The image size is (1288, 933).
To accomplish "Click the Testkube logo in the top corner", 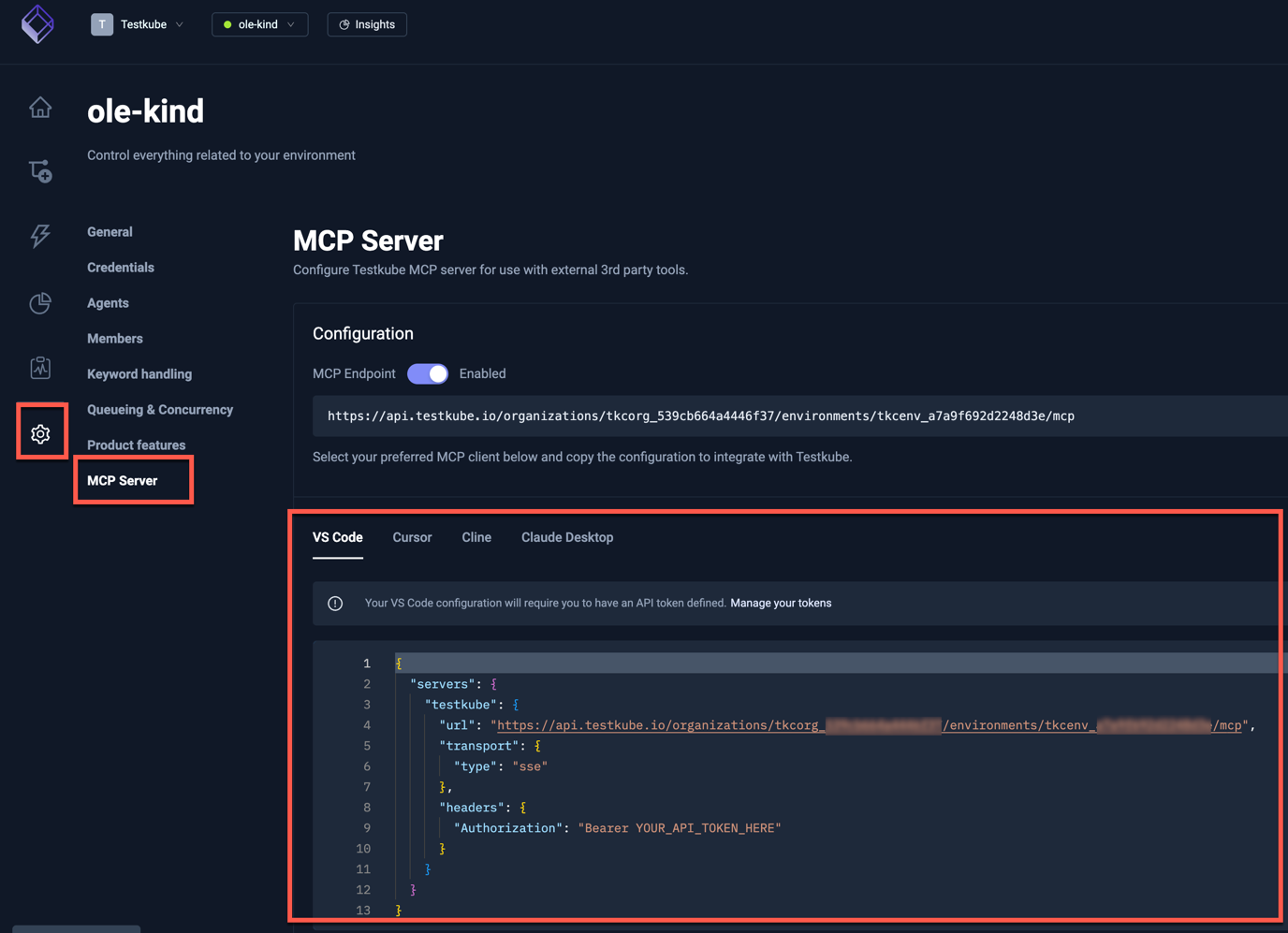I will (x=37, y=23).
